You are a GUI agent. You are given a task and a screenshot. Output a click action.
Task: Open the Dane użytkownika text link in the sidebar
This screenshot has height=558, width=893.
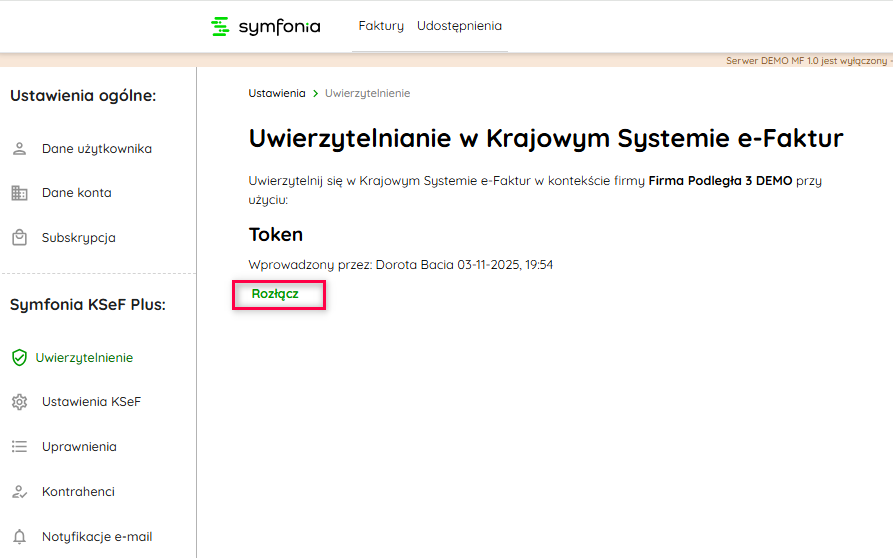click(x=97, y=149)
